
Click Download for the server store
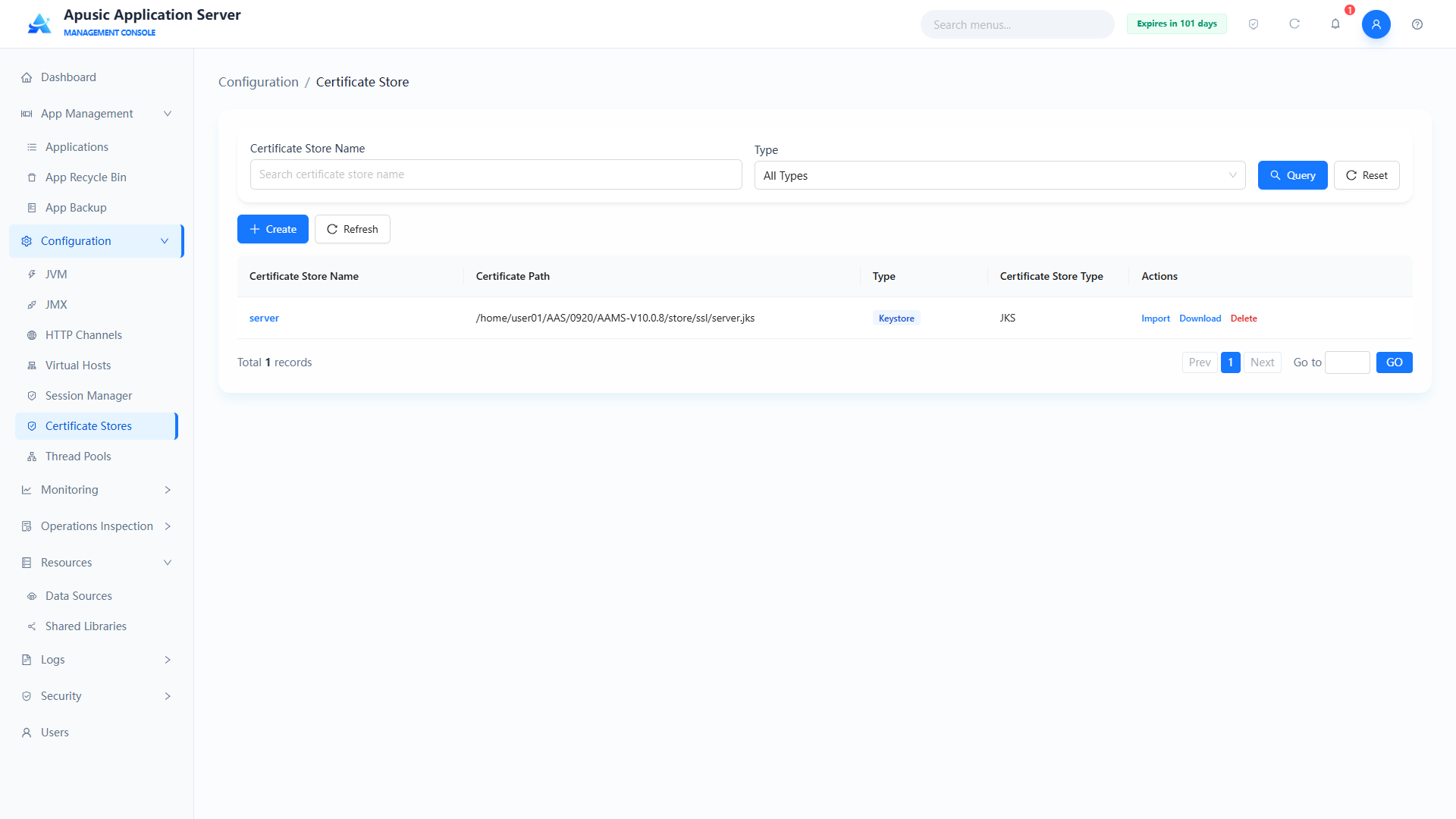point(1200,318)
